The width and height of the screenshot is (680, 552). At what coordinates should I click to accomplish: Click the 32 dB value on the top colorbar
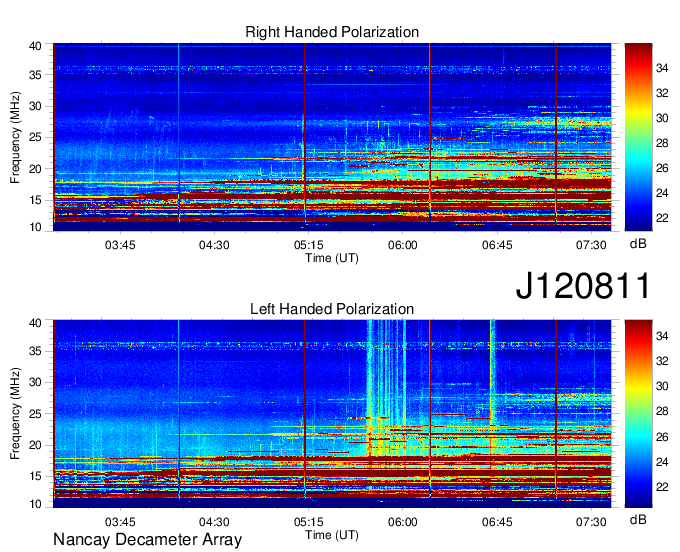click(662, 93)
